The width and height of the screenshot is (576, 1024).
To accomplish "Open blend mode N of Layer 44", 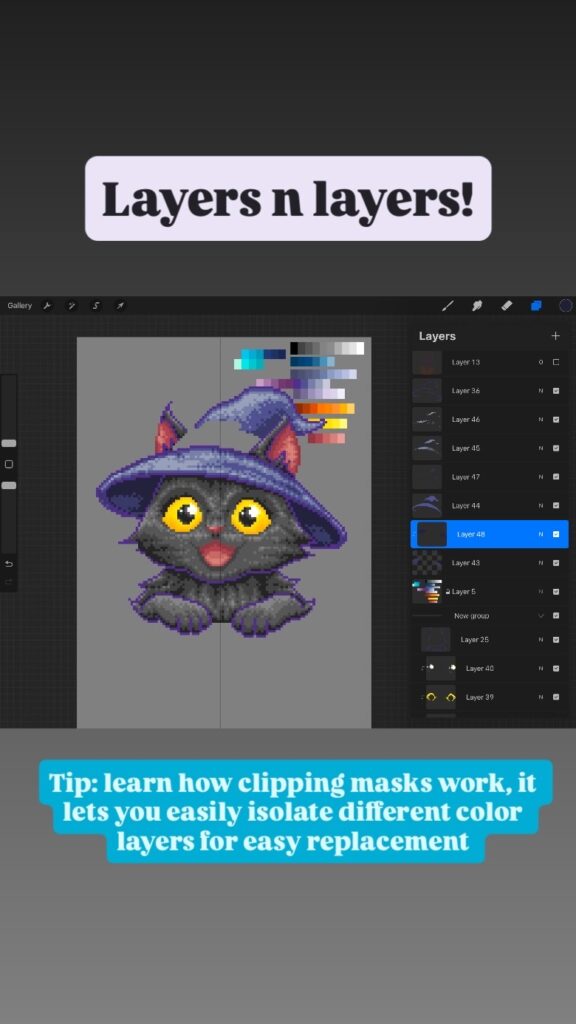I will pyautogui.click(x=541, y=505).
